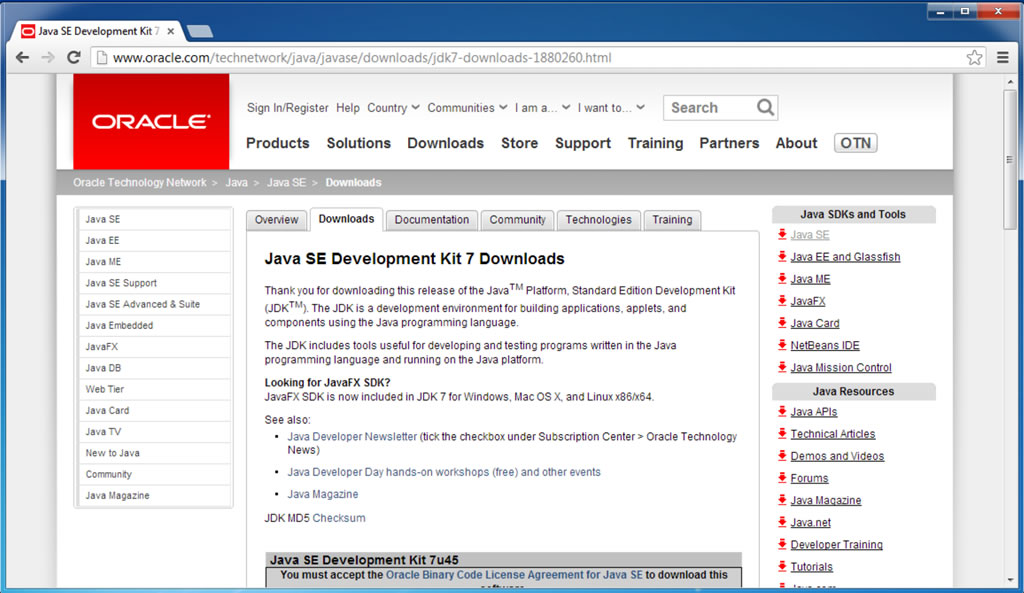Click Oracle Technology Network breadcrumb
This screenshot has height=593, width=1024.
point(140,182)
